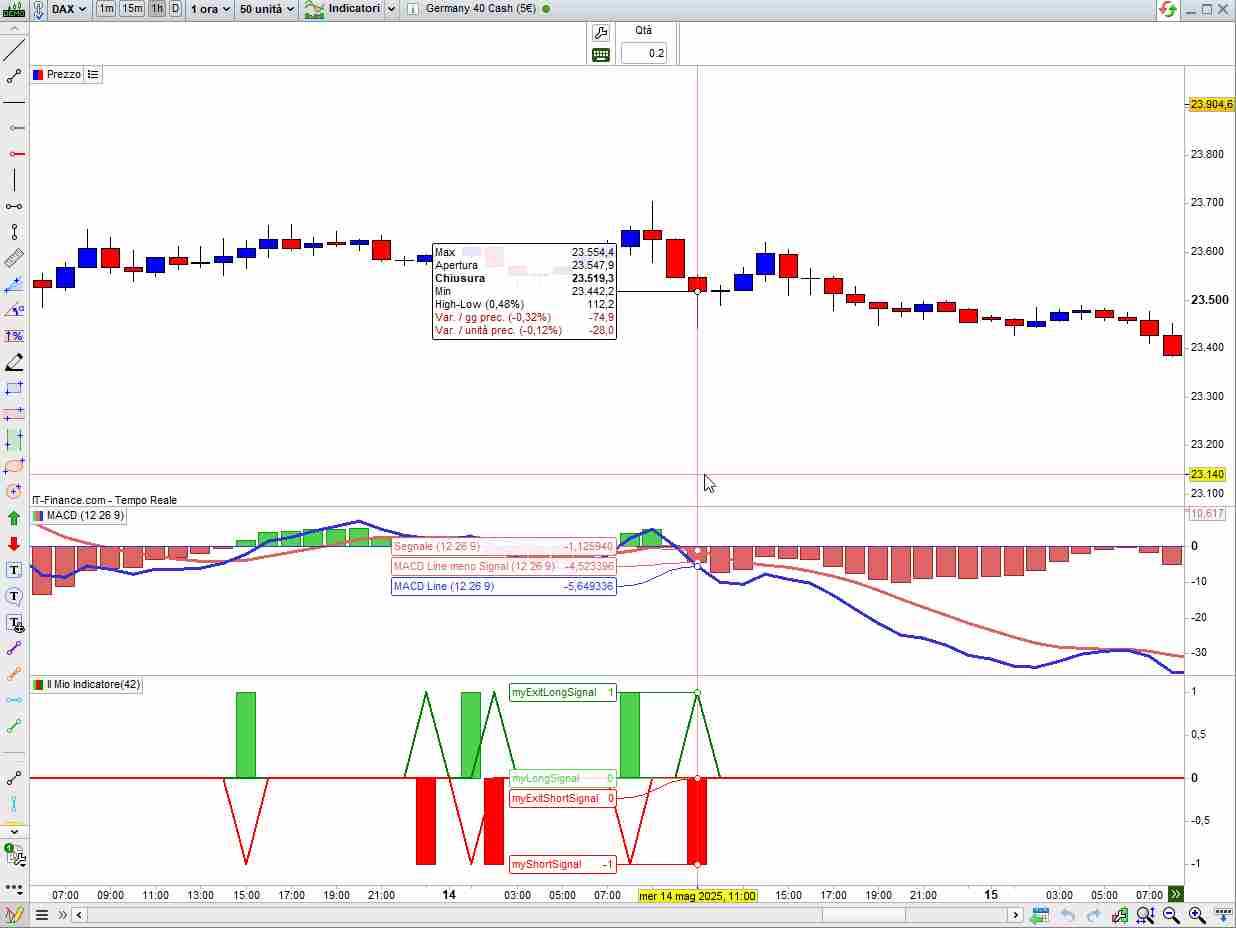
Task: Insert a green up arrow
Action: click(14, 518)
